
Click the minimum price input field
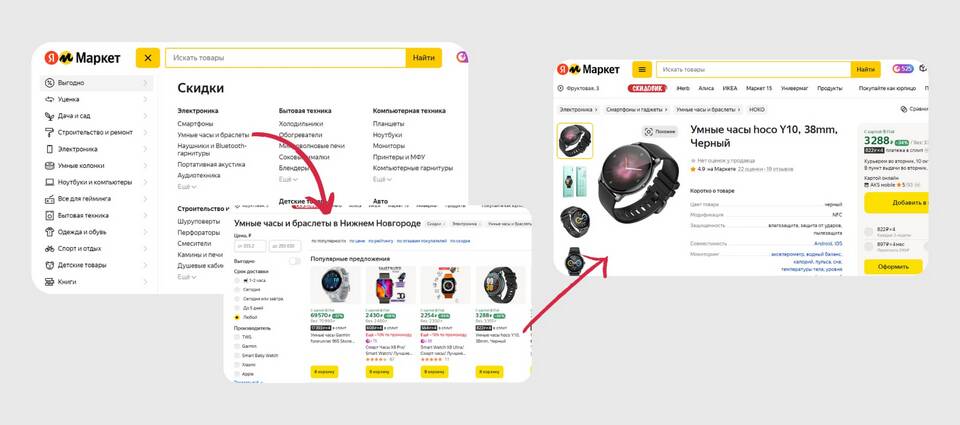pyautogui.click(x=250, y=246)
